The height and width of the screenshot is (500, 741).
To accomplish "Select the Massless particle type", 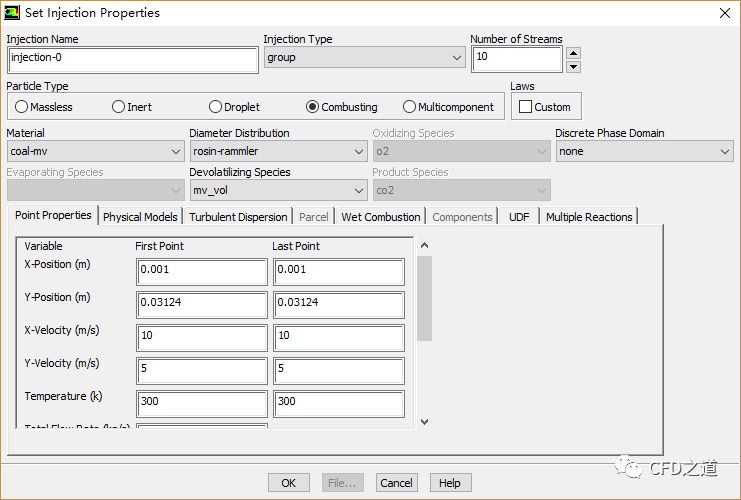I will point(21,107).
